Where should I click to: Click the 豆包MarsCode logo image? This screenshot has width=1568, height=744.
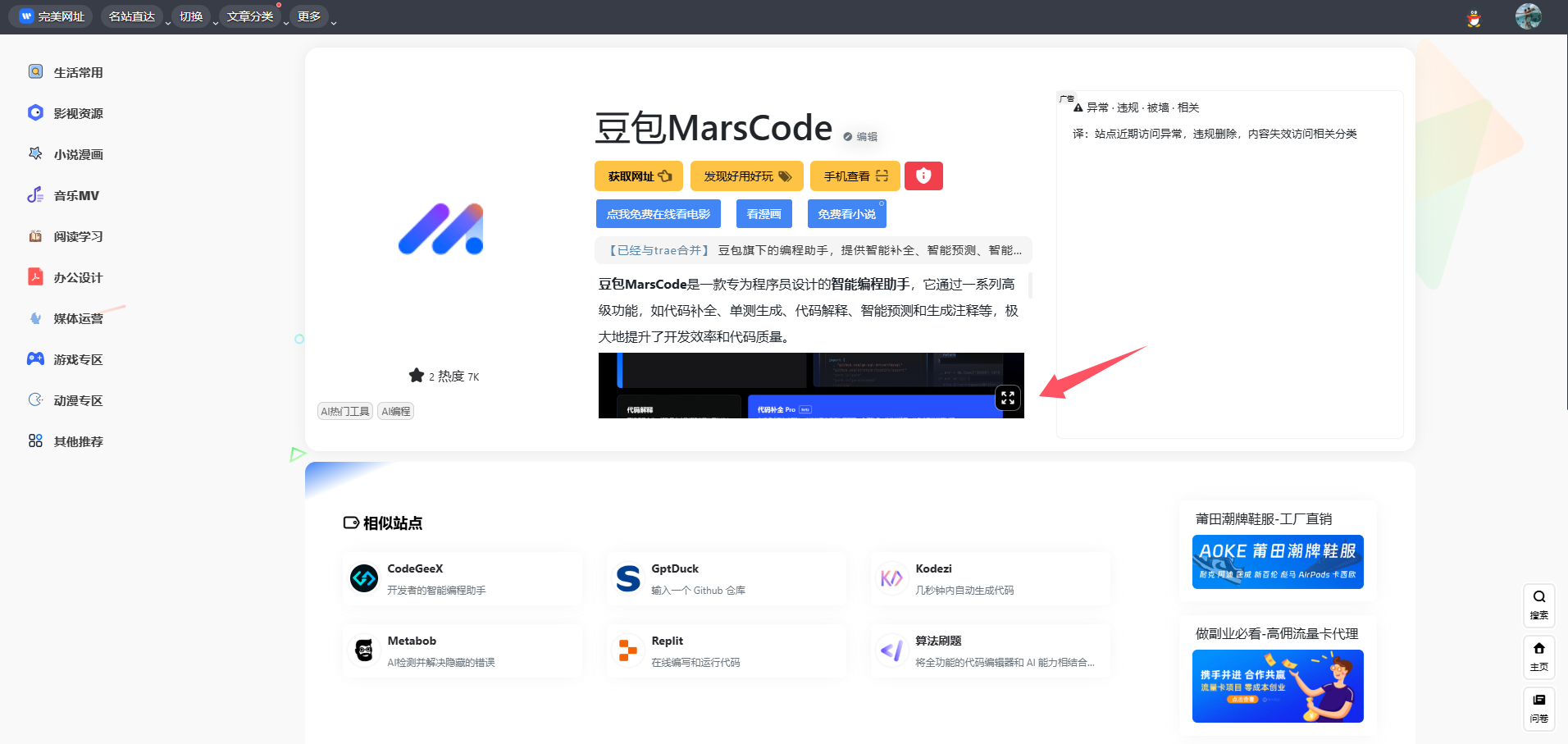pyautogui.click(x=441, y=229)
